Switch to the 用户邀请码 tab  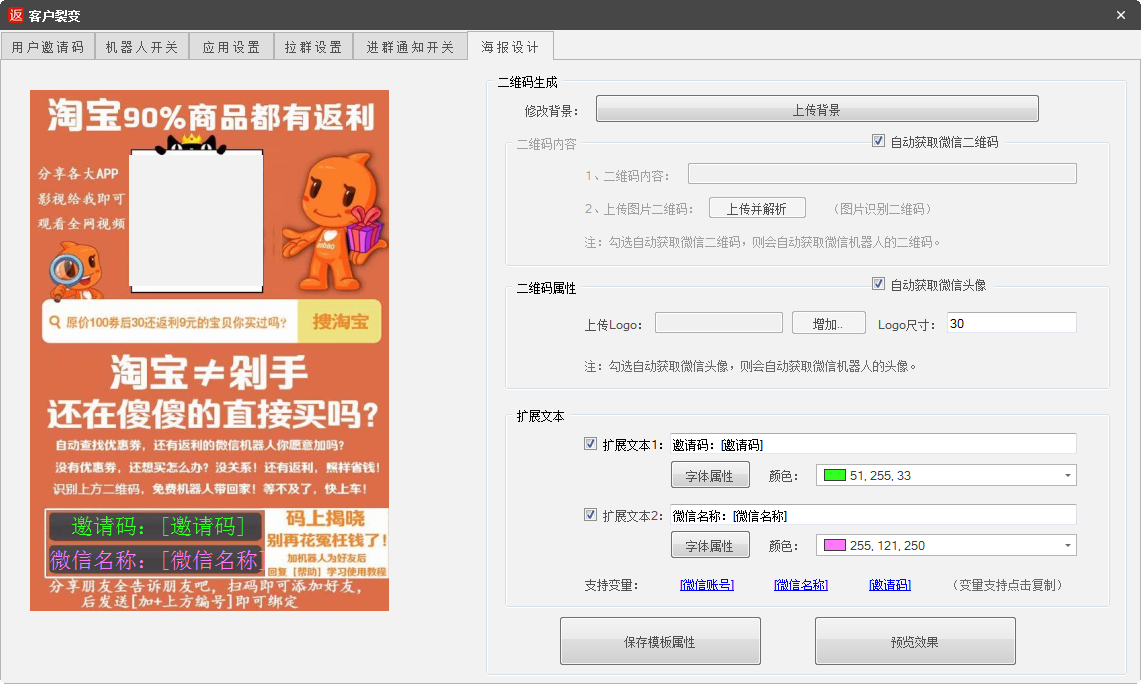coord(48,47)
